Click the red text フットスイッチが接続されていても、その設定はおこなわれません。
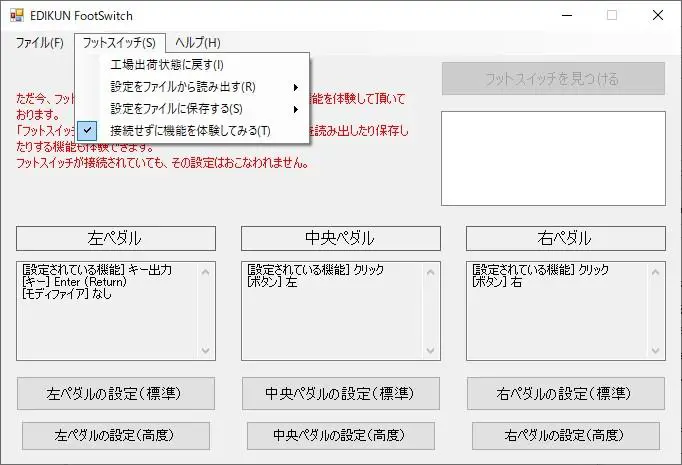 [163, 163]
